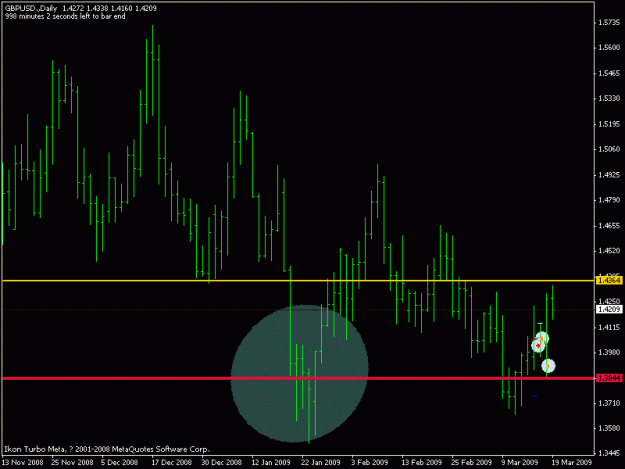Click the 1.5600 price axis label
This screenshot has width=625, height=469.
609,47
